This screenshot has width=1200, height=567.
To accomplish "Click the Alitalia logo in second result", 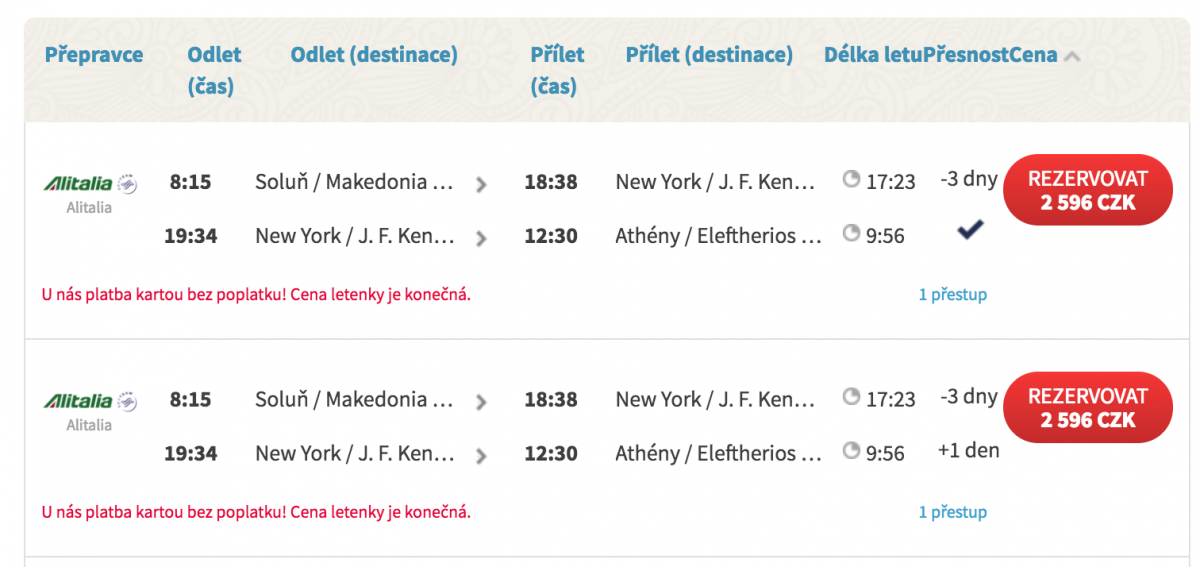I will (x=89, y=401).
